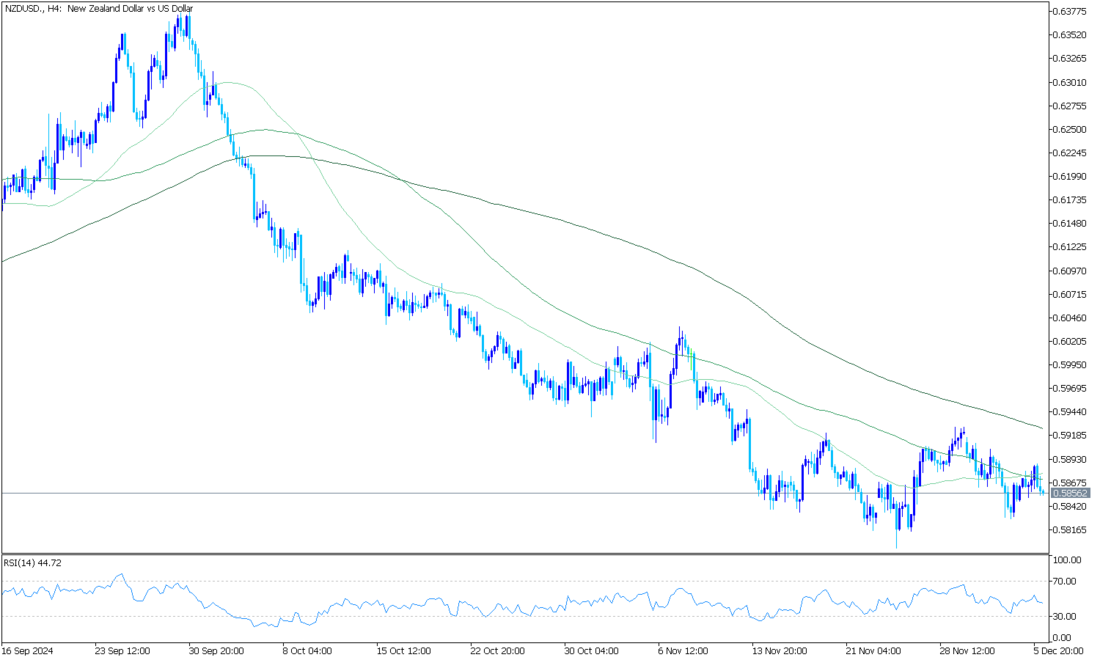Click the RSI scale 30.00 label

coord(1065,617)
